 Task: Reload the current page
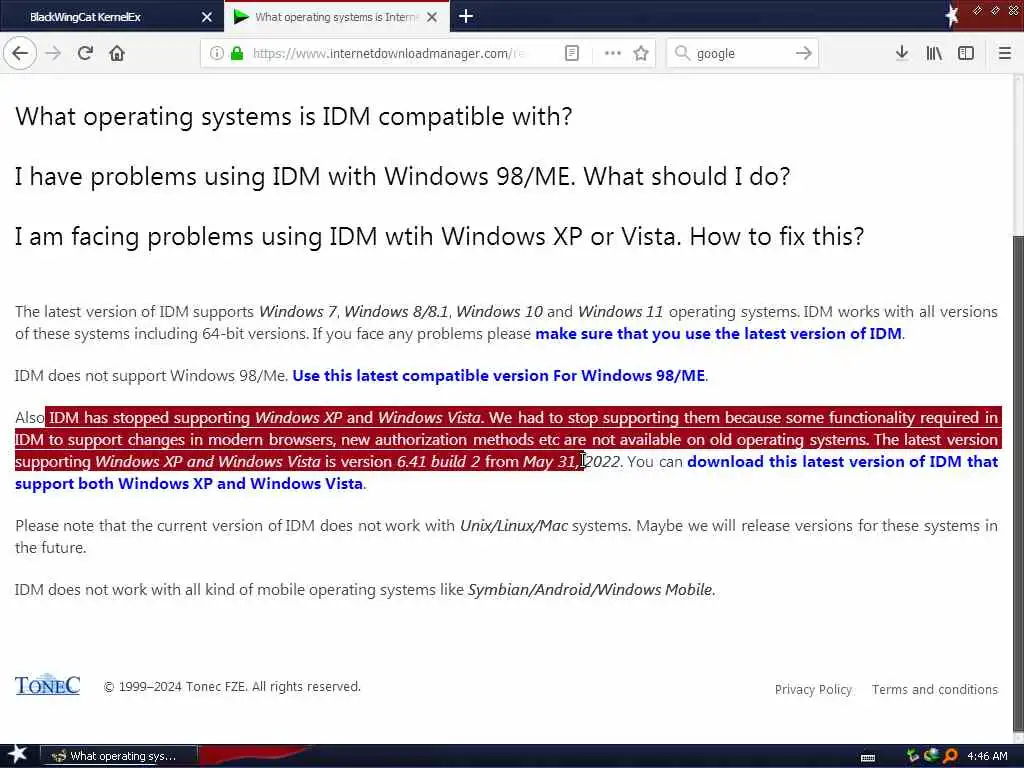(85, 53)
